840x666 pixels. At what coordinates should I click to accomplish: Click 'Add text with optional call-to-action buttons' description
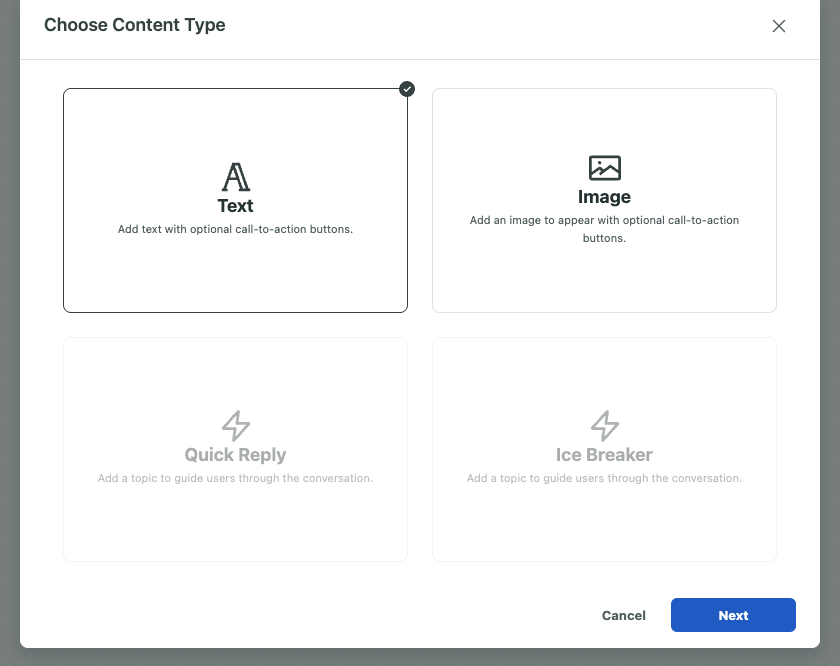235,229
